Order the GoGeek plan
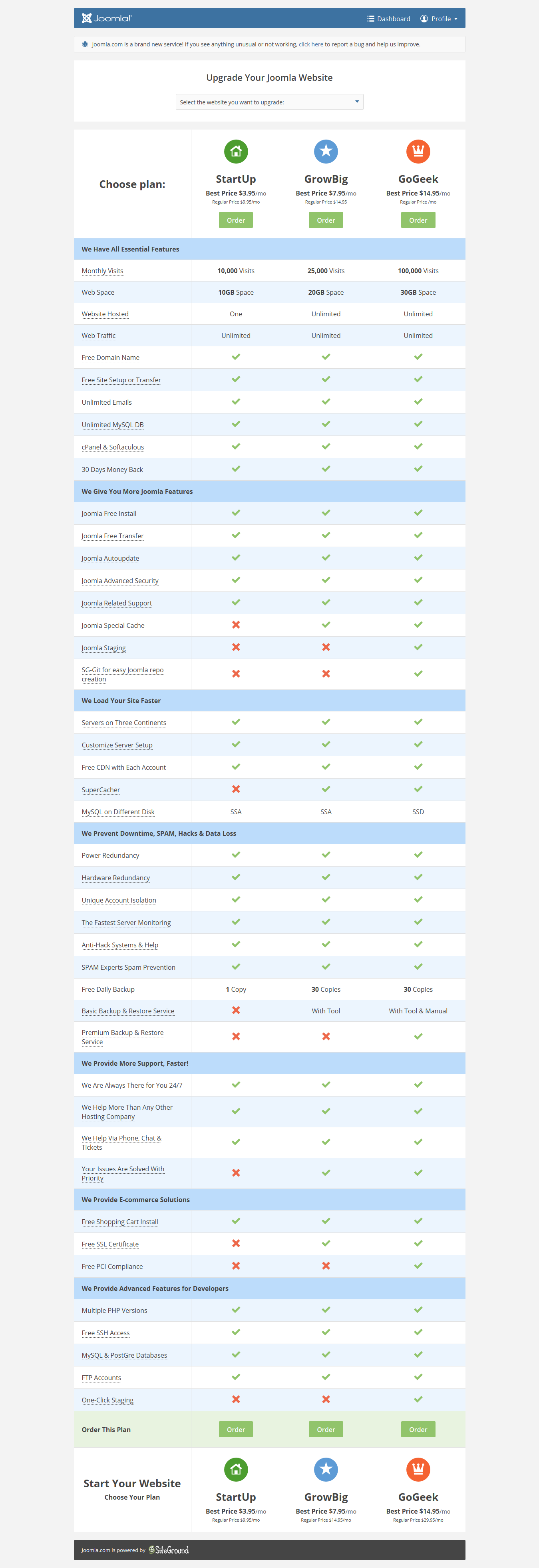Screen dimensions: 539x1568 [418, 220]
